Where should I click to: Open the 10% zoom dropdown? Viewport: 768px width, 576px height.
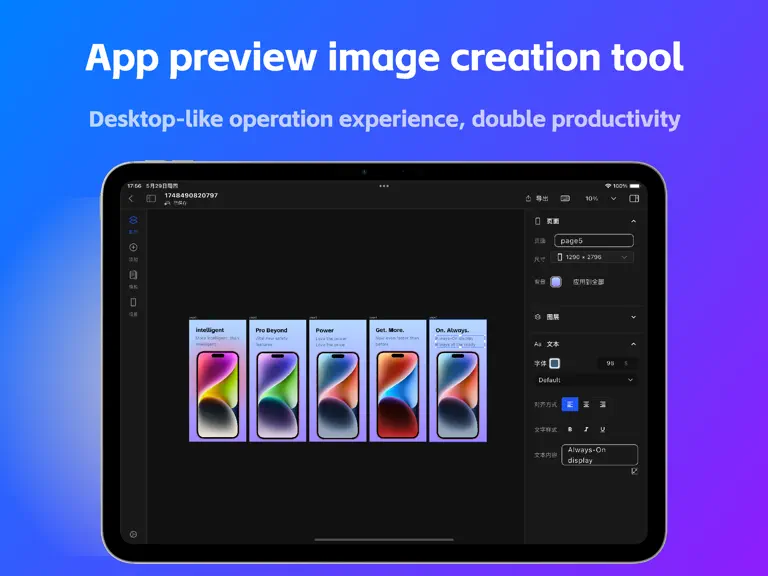600,198
